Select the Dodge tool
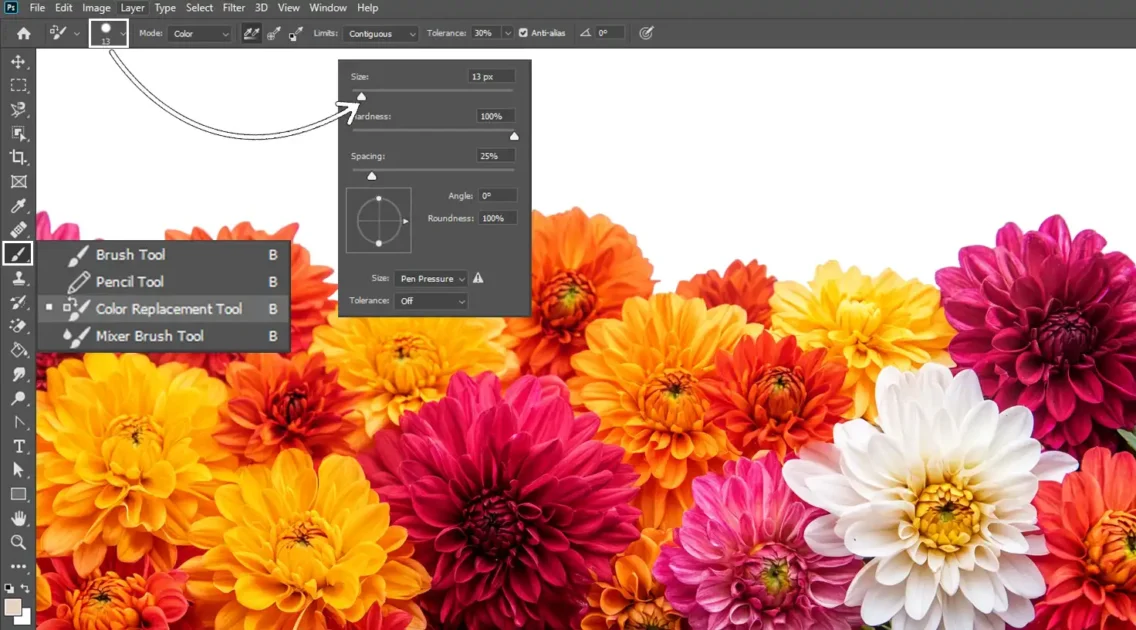 point(18,398)
